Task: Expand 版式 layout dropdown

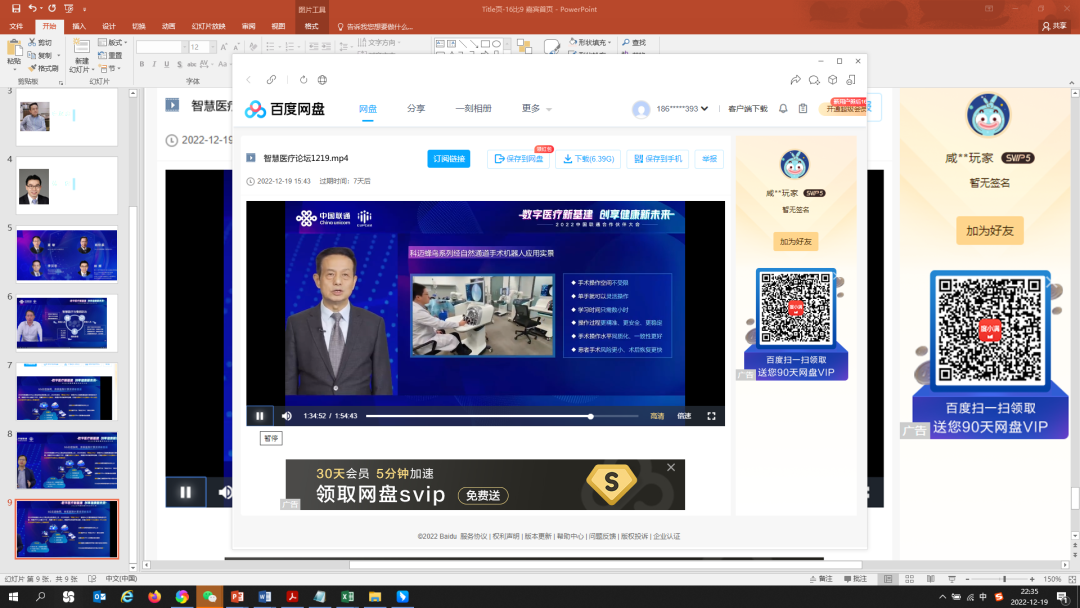Action: [113, 43]
